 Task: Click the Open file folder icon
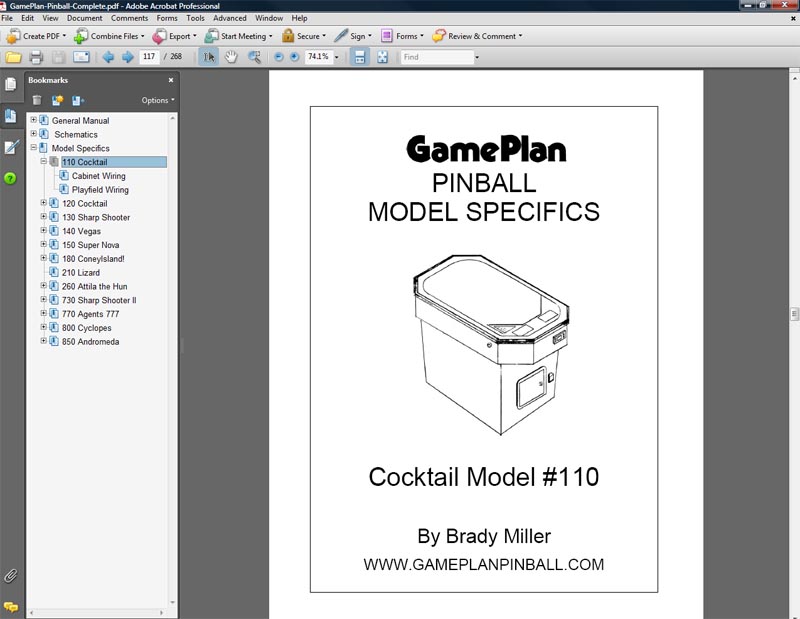point(13,57)
